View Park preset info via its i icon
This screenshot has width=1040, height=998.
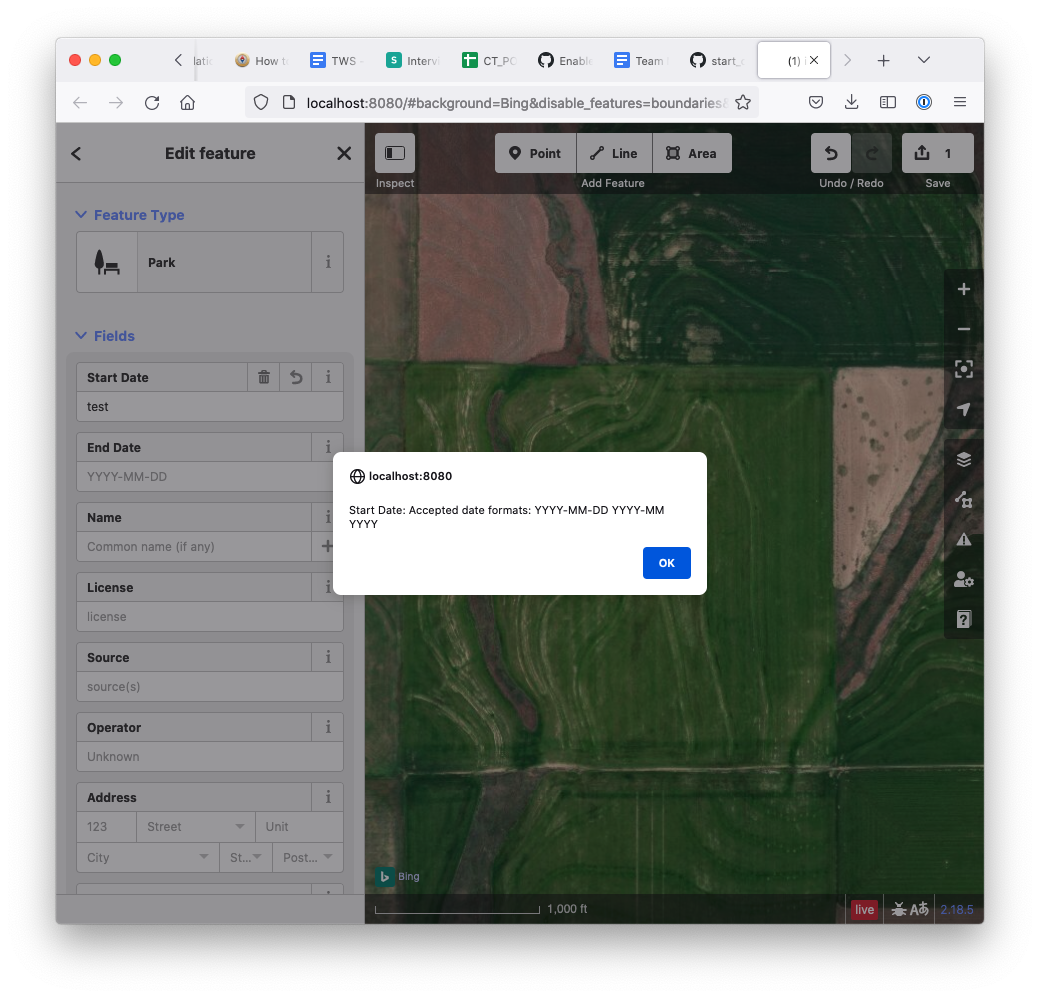pyautogui.click(x=328, y=261)
